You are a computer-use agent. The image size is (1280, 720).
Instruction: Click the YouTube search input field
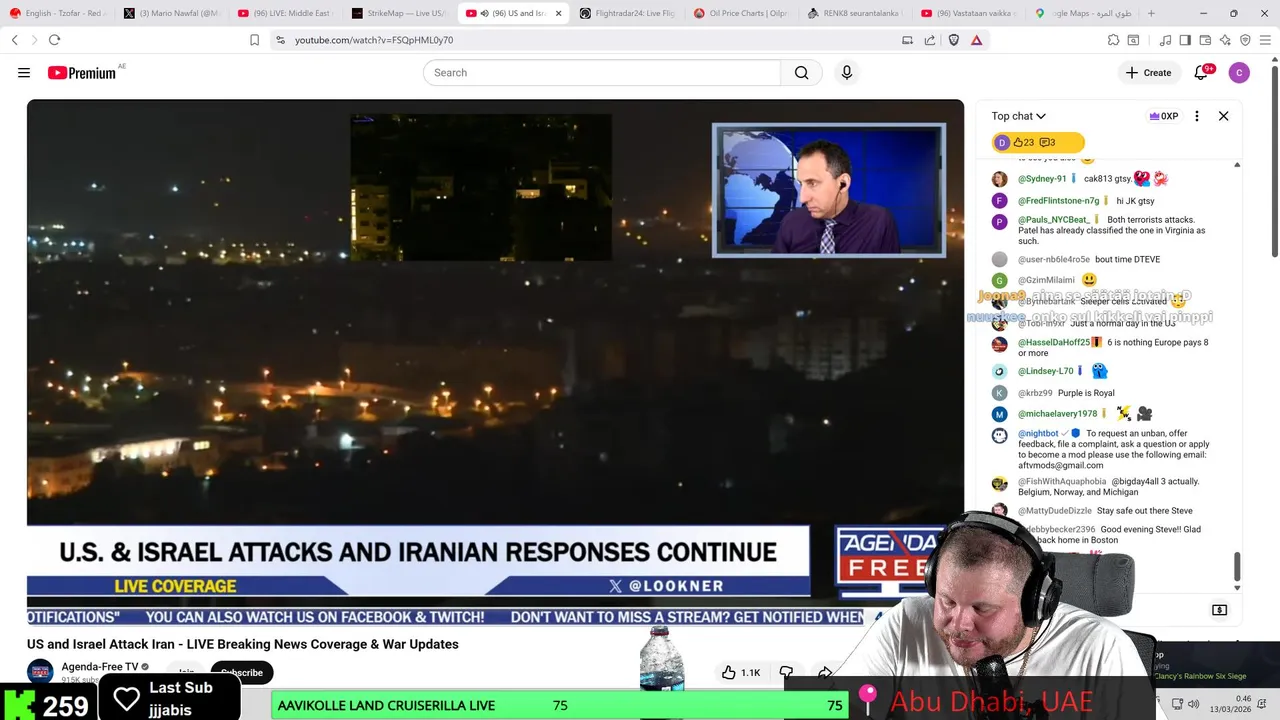pos(602,73)
